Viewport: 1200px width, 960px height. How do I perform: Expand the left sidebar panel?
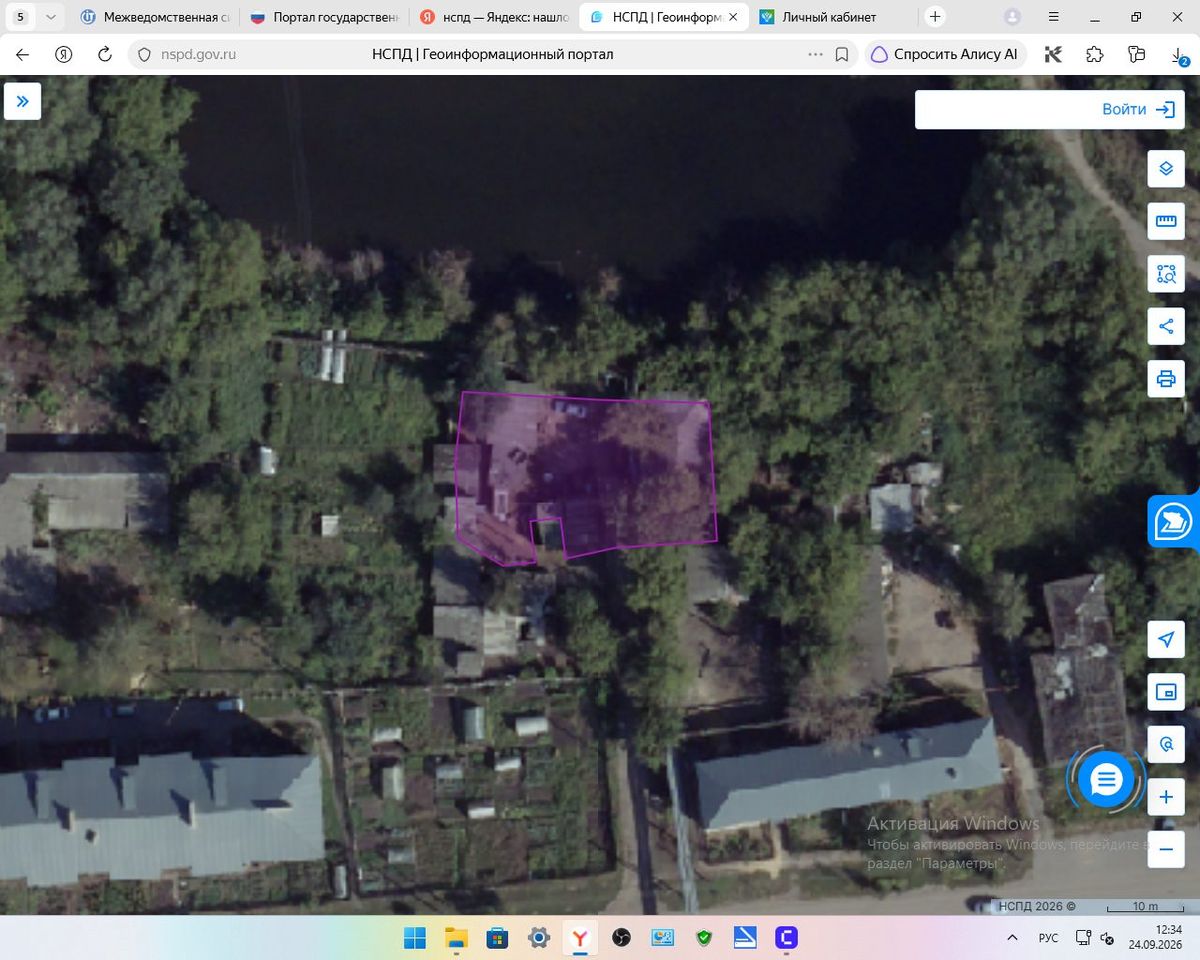[x=22, y=101]
